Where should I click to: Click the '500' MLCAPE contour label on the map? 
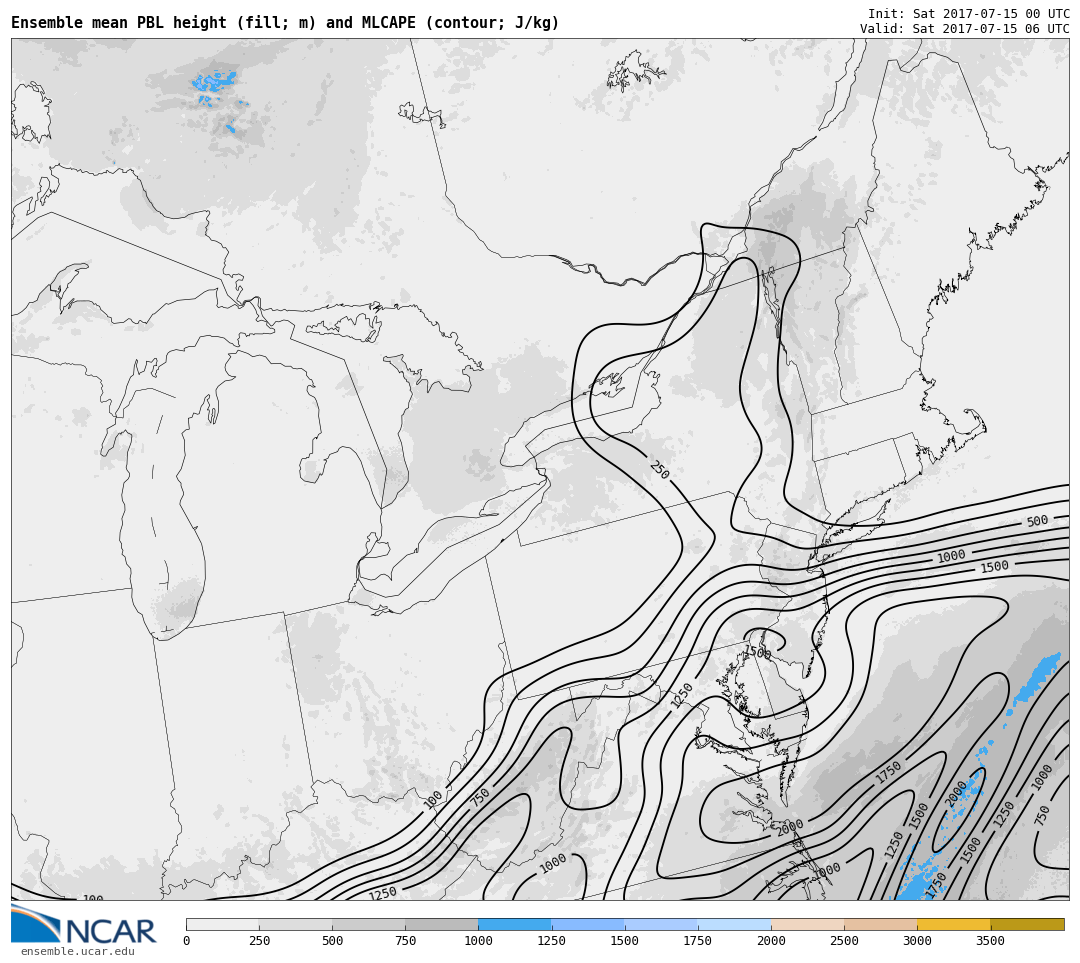(1037, 521)
